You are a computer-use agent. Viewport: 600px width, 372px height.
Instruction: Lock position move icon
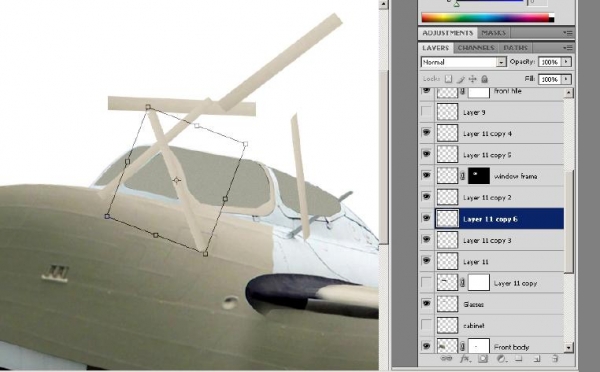pos(473,79)
